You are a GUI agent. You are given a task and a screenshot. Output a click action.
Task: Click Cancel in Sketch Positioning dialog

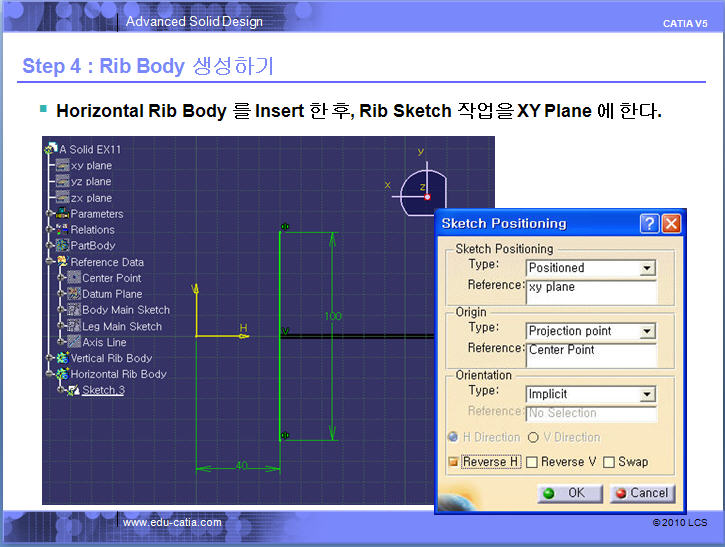tap(641, 493)
